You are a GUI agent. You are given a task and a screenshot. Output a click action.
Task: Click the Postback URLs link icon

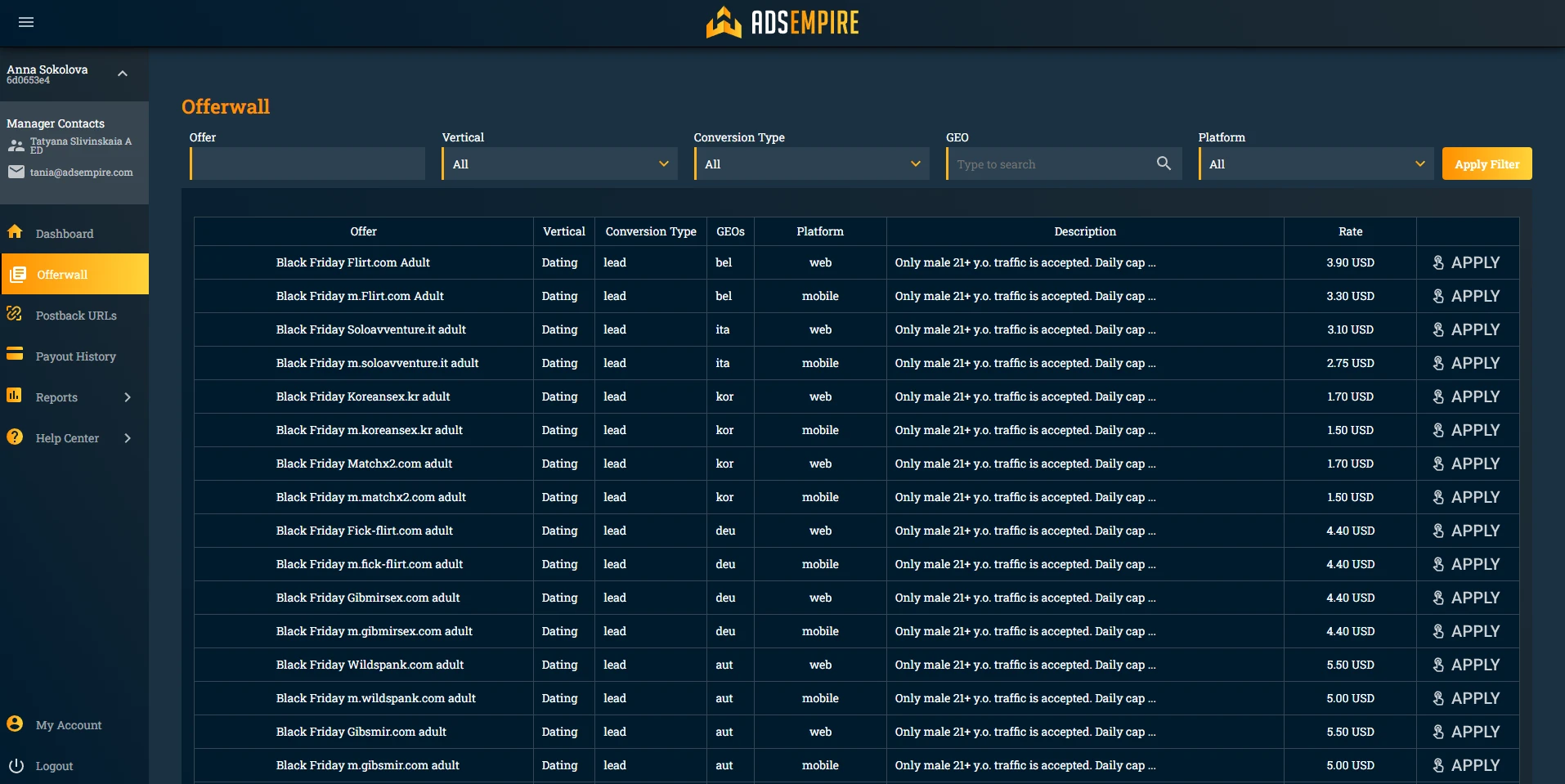tap(15, 314)
